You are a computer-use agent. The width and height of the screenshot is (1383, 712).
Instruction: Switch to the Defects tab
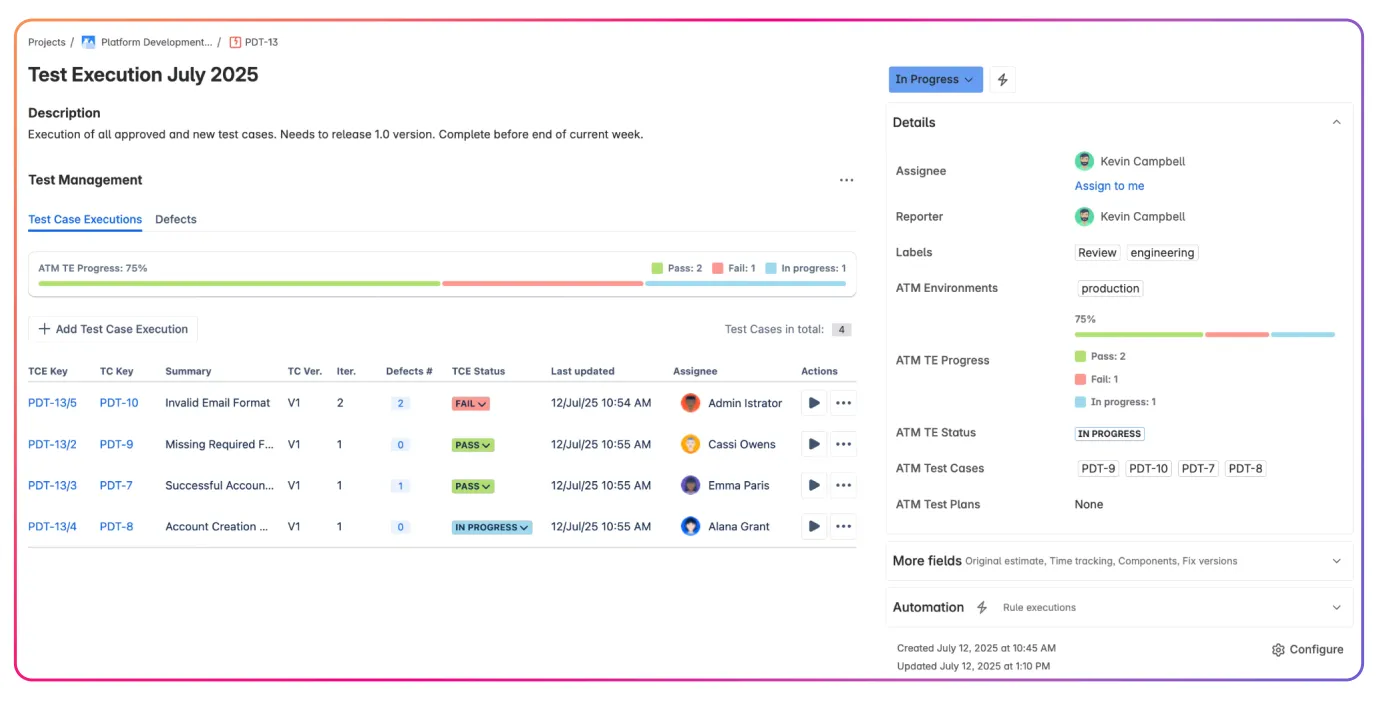click(x=175, y=219)
